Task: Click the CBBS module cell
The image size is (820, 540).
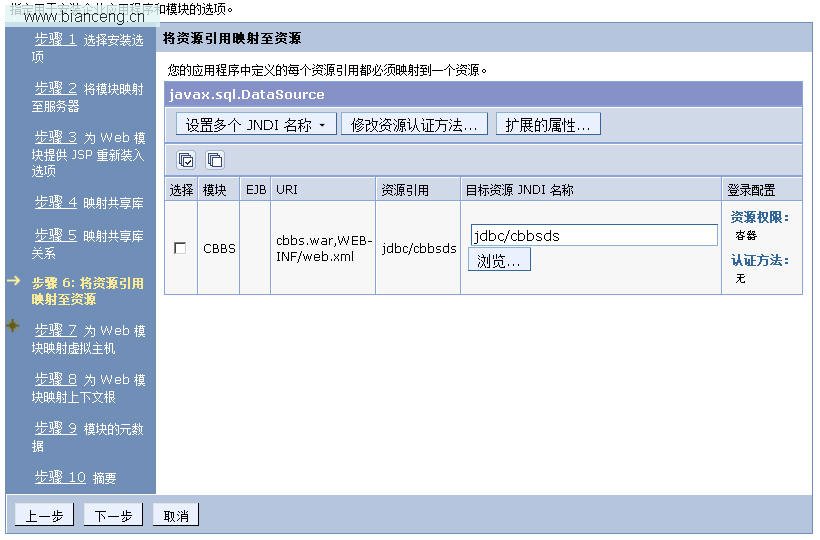Action: tap(219, 248)
